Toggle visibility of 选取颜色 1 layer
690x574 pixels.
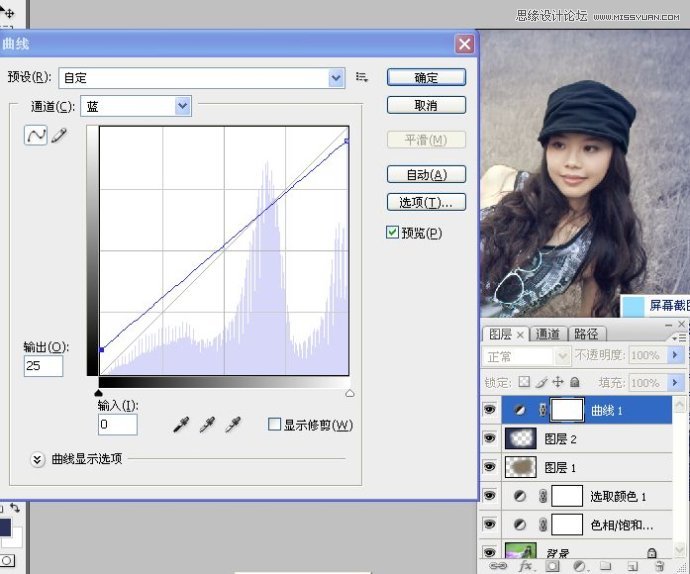click(x=489, y=496)
